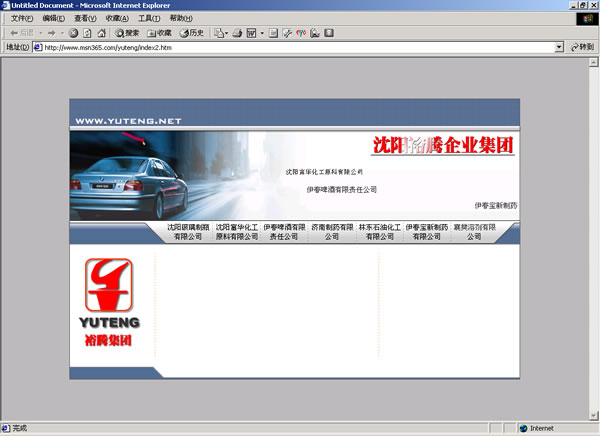Open the Favorites (收藏) toolbar button
This screenshot has height=436, width=600.
pyautogui.click(x=160, y=33)
